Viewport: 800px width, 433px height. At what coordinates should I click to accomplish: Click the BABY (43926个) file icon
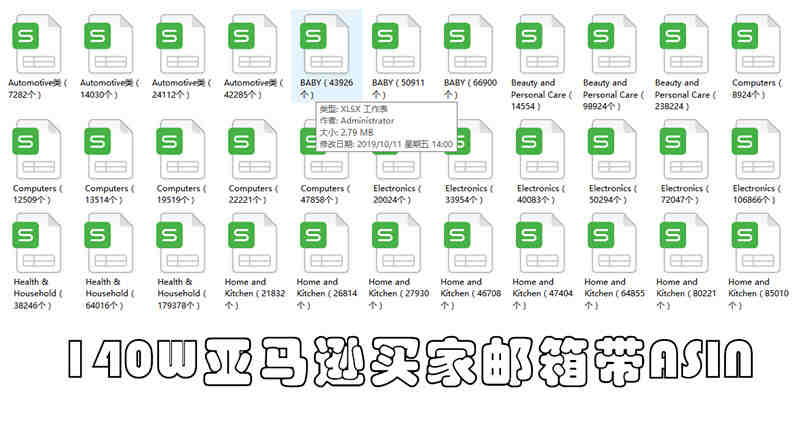(x=324, y=44)
